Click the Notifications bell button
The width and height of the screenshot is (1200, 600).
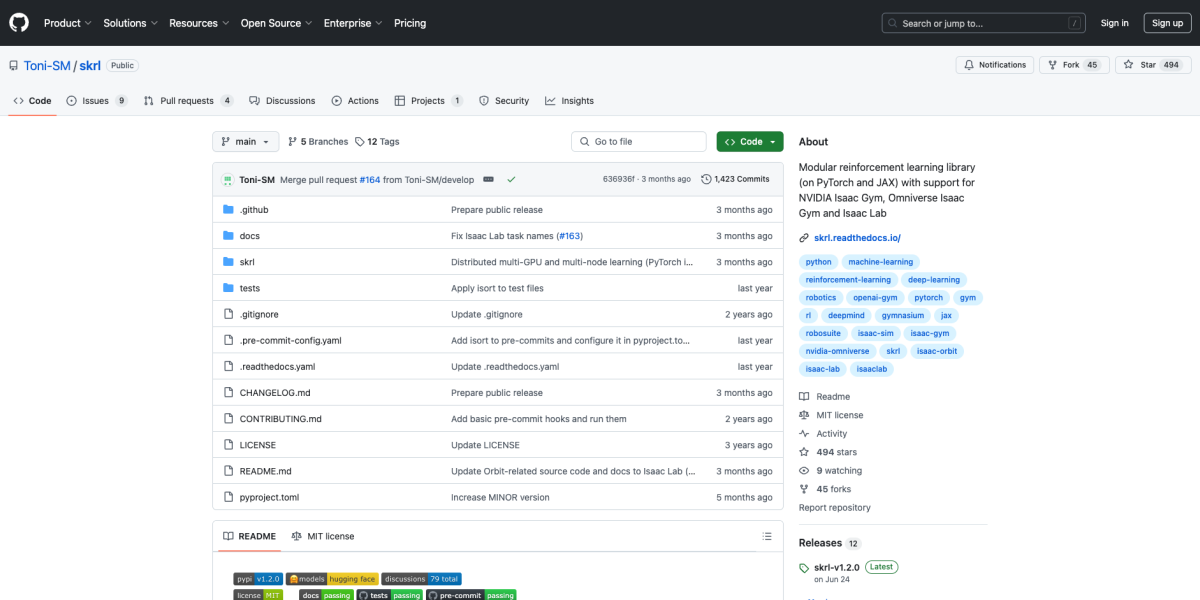[x=994, y=65]
